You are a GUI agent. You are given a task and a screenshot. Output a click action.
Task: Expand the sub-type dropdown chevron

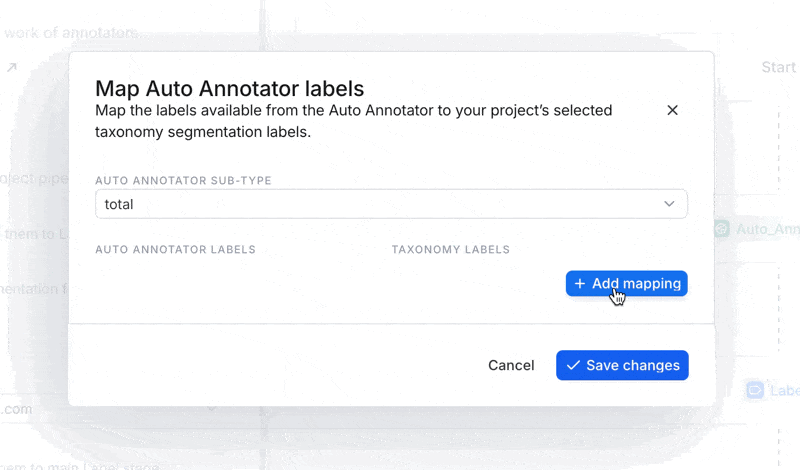point(669,204)
